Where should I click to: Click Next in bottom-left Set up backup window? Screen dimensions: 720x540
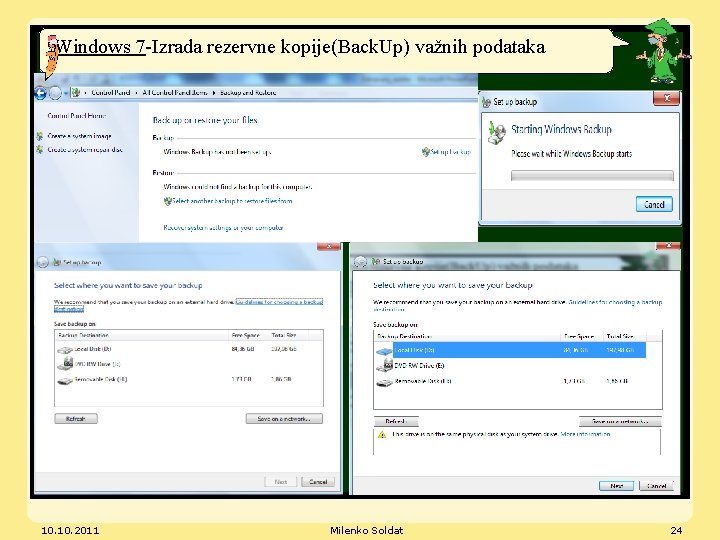[281, 482]
